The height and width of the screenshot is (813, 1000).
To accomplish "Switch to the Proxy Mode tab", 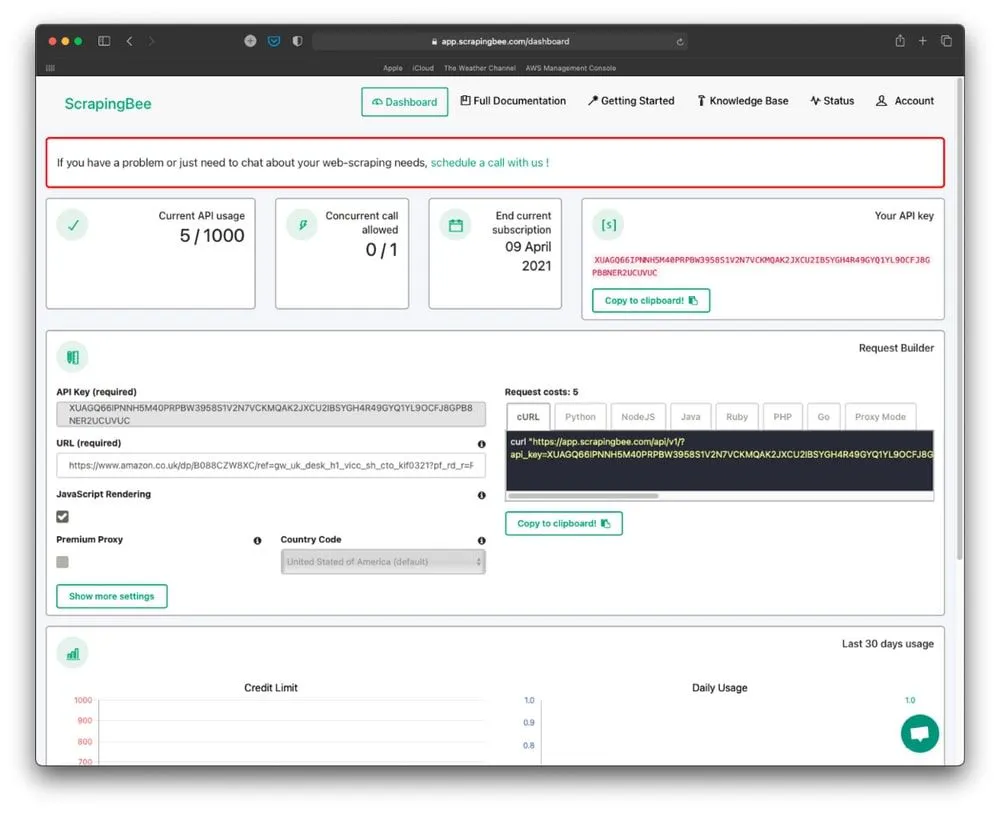I will point(880,416).
